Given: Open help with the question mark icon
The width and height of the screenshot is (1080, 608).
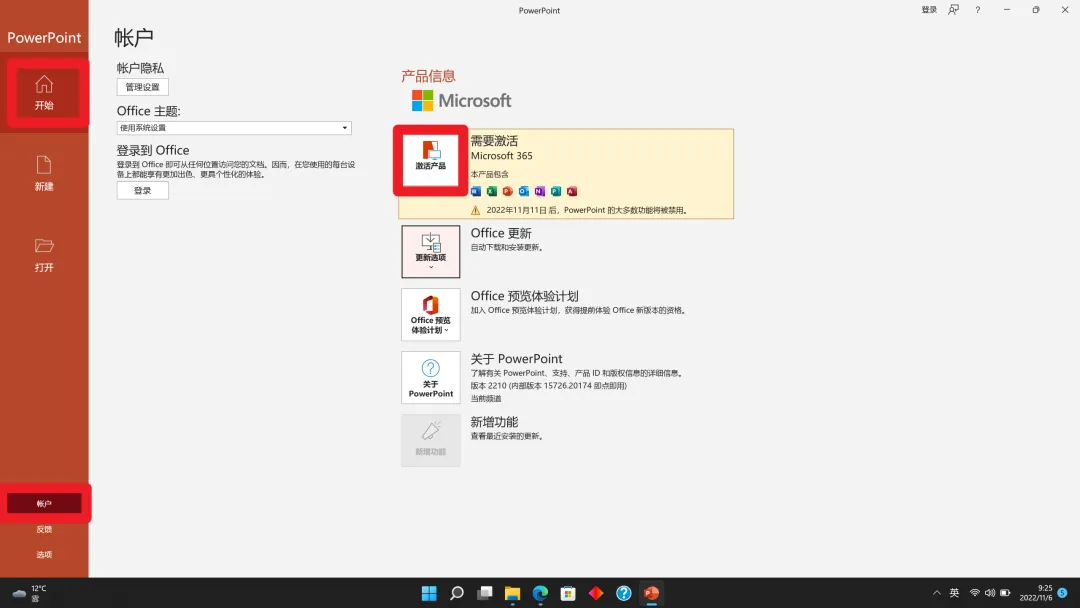Looking at the screenshot, I should 977,10.
